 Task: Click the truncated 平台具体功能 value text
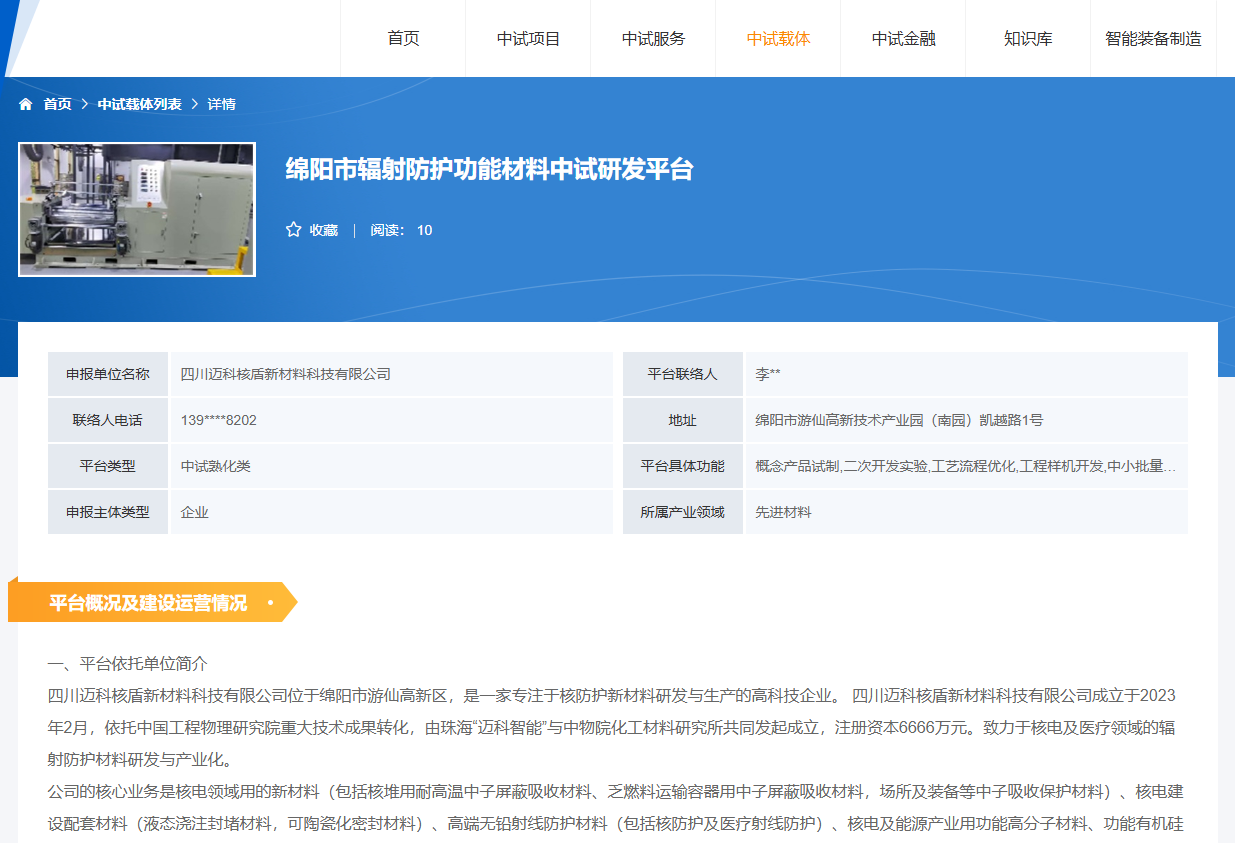click(x=964, y=466)
